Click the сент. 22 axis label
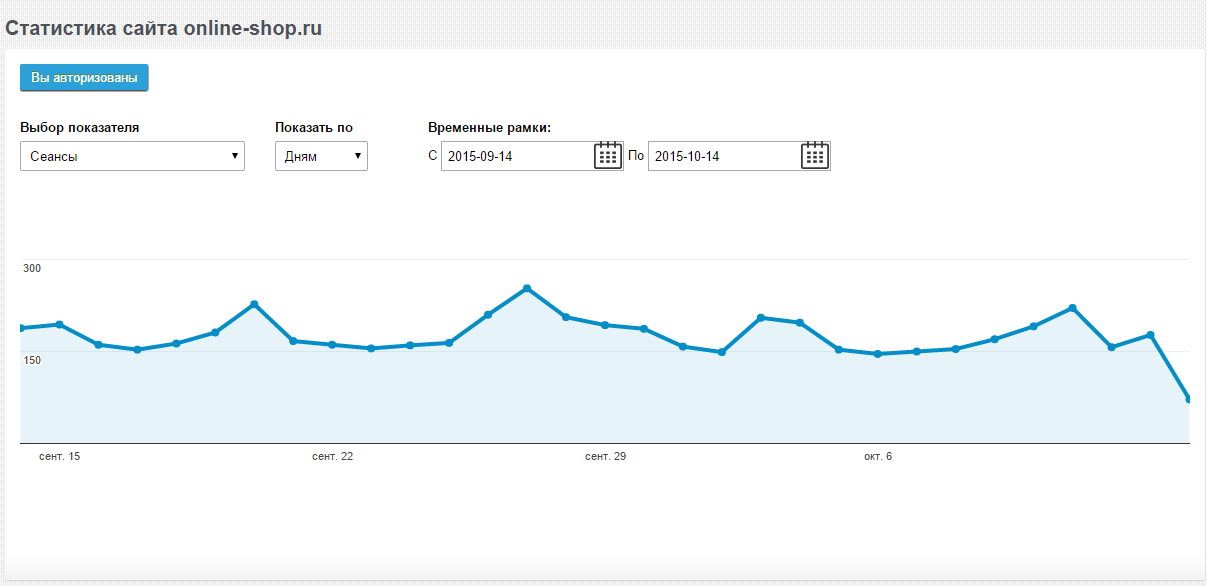Screen dimensions: 1207x586 coord(332,456)
